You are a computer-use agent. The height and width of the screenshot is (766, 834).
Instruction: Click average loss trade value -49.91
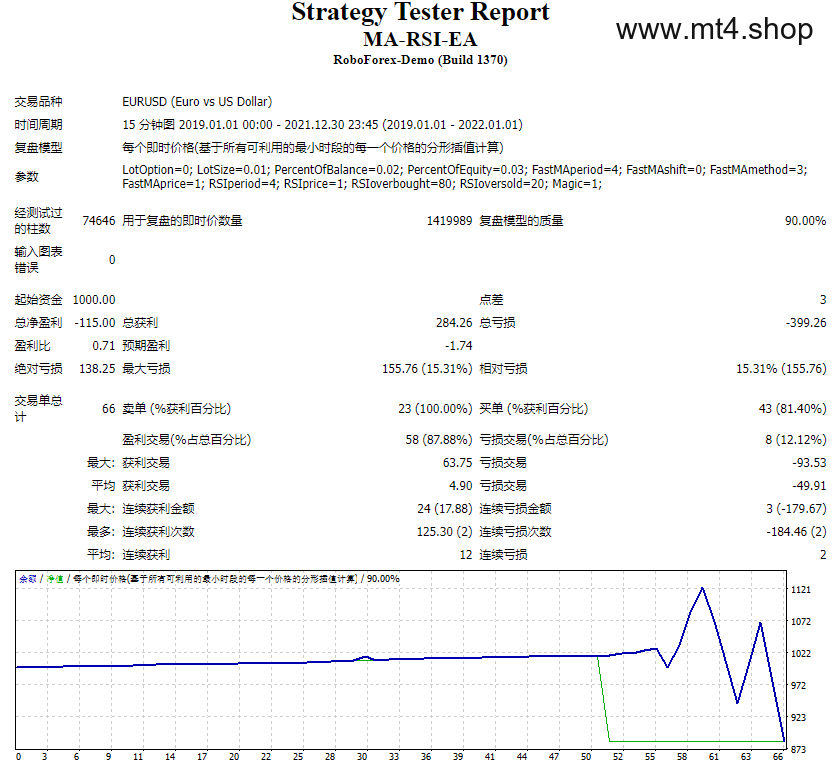pyautogui.click(x=809, y=486)
